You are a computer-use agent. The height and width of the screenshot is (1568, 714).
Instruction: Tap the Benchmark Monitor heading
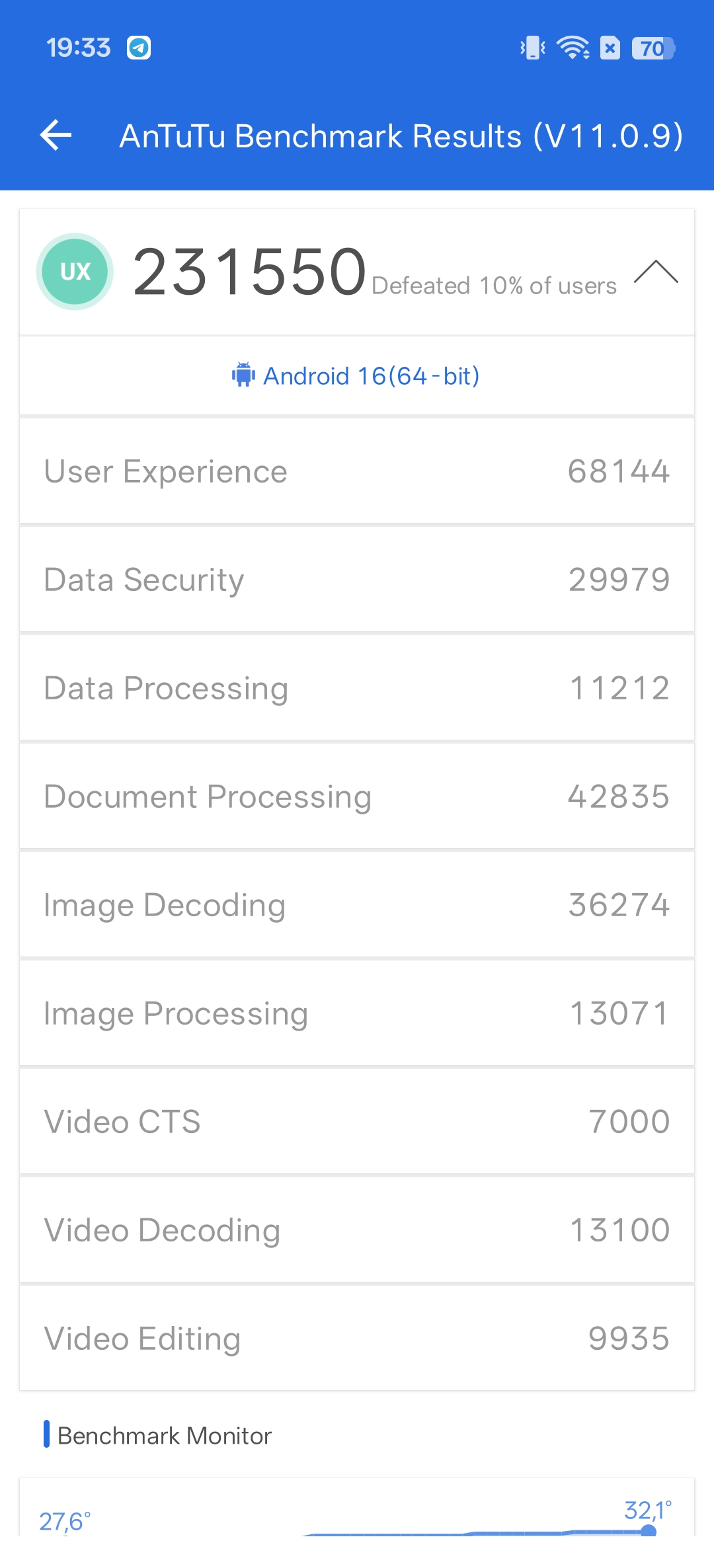164,1436
